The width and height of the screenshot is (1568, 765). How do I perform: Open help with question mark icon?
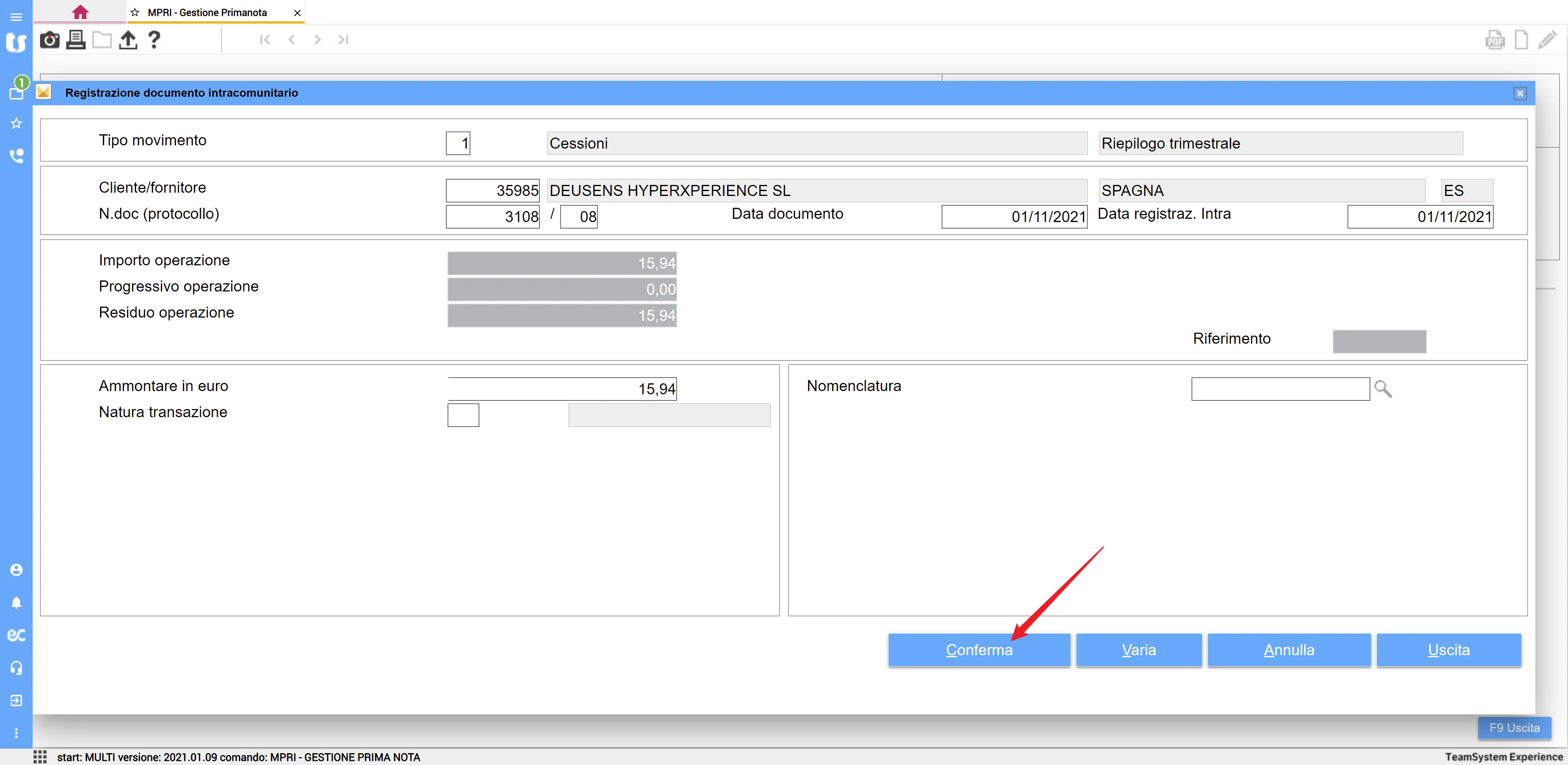pyautogui.click(x=154, y=40)
